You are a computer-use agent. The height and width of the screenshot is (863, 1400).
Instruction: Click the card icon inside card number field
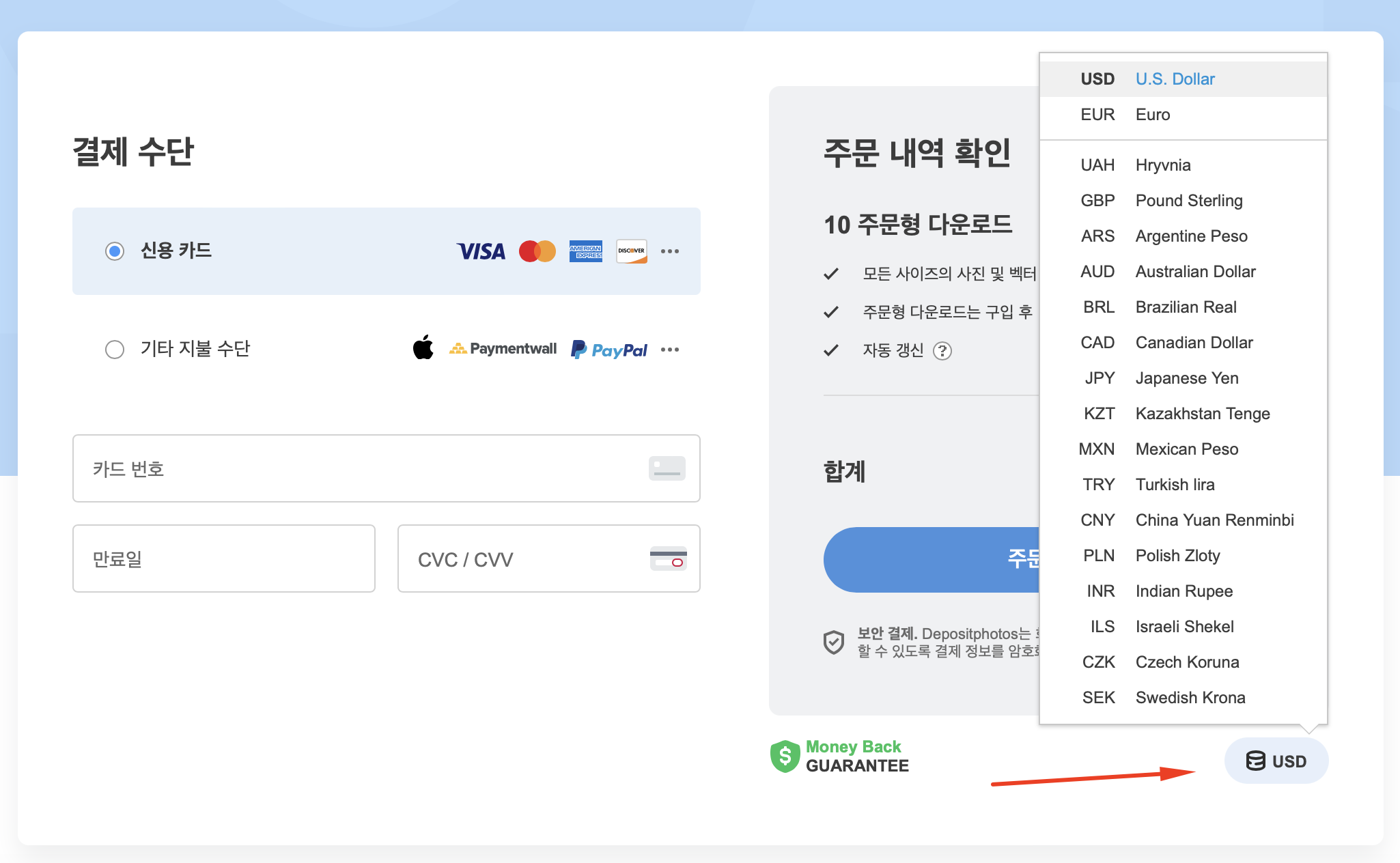coord(667,468)
